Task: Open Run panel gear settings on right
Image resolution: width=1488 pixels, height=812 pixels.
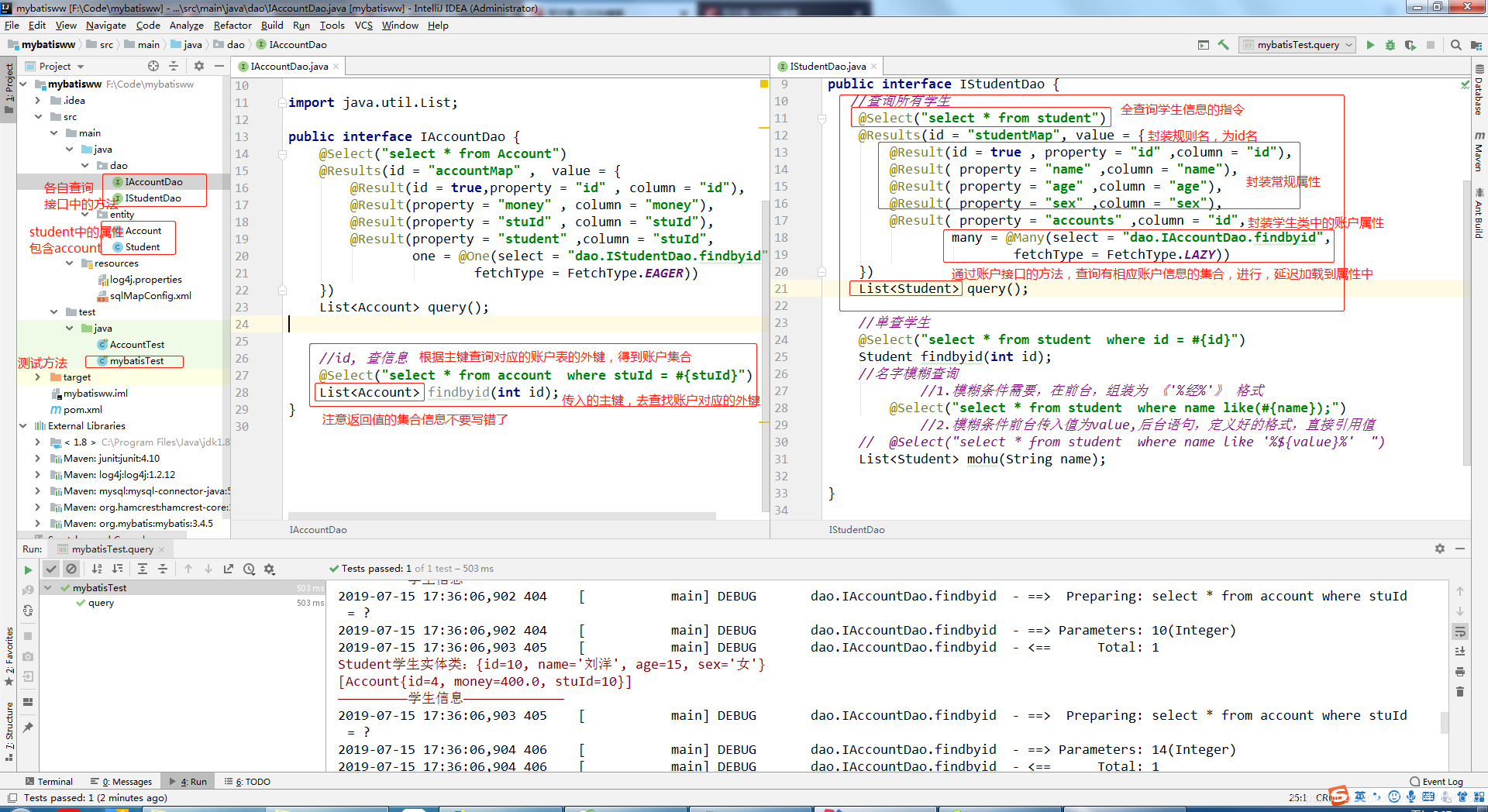Action: [1440, 549]
